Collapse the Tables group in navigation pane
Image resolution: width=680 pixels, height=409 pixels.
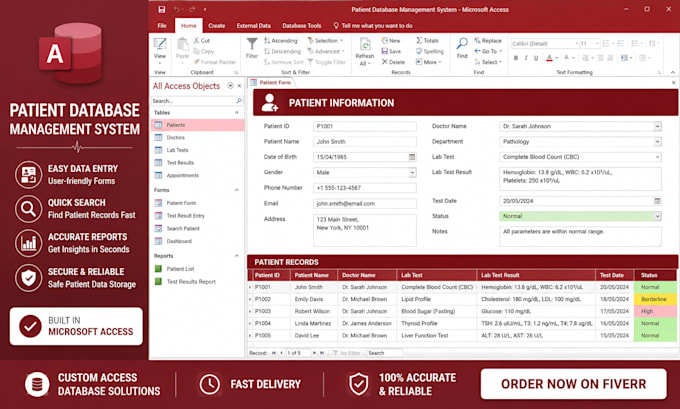[x=237, y=113]
